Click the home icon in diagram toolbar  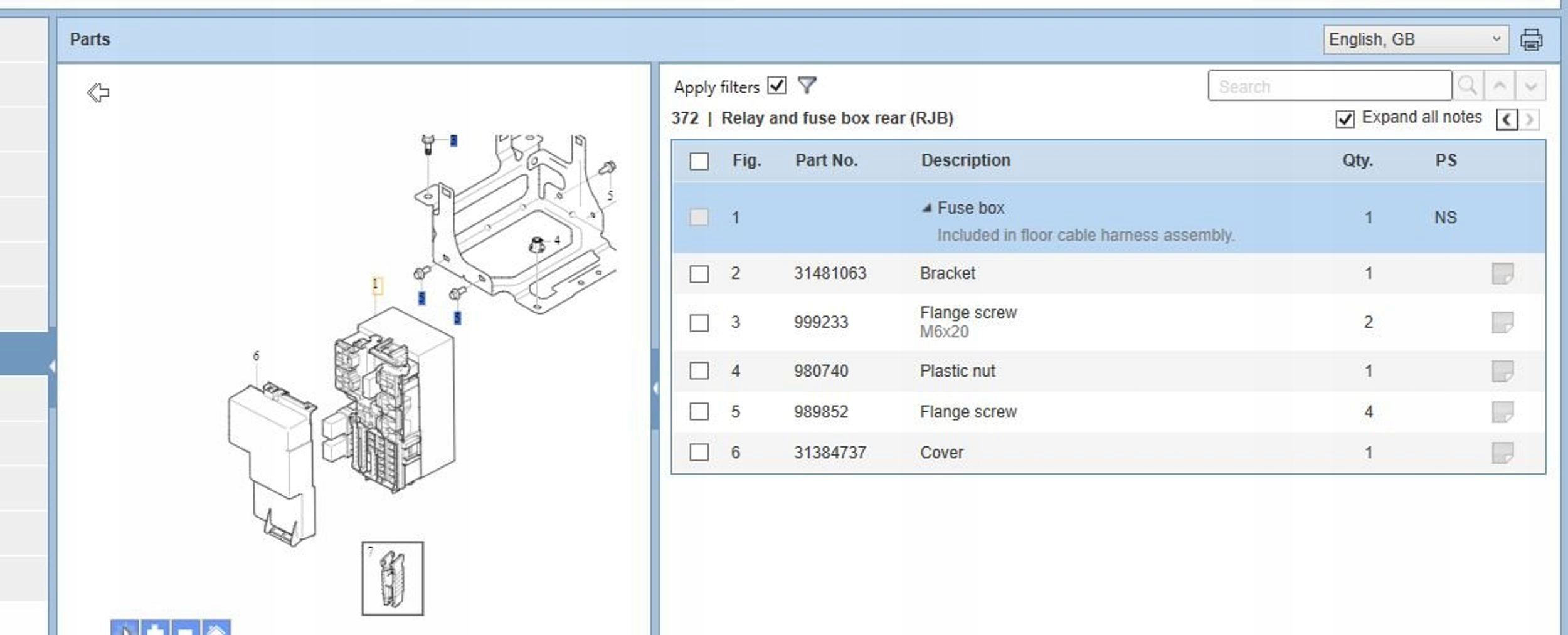click(x=216, y=629)
